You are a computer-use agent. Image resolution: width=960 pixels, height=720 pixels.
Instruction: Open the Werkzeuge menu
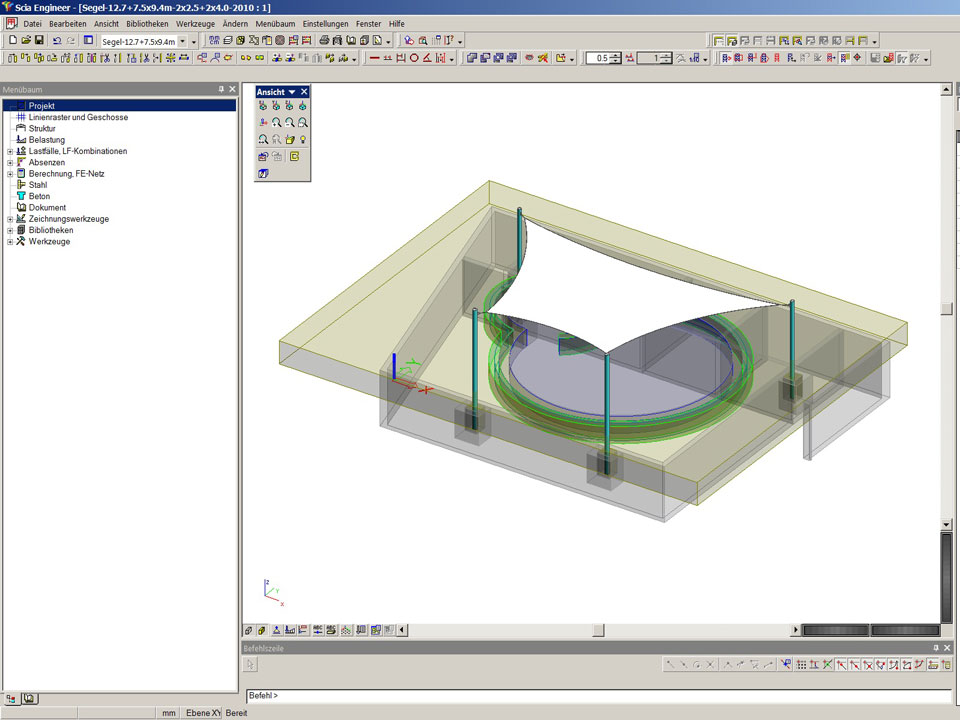[194, 23]
